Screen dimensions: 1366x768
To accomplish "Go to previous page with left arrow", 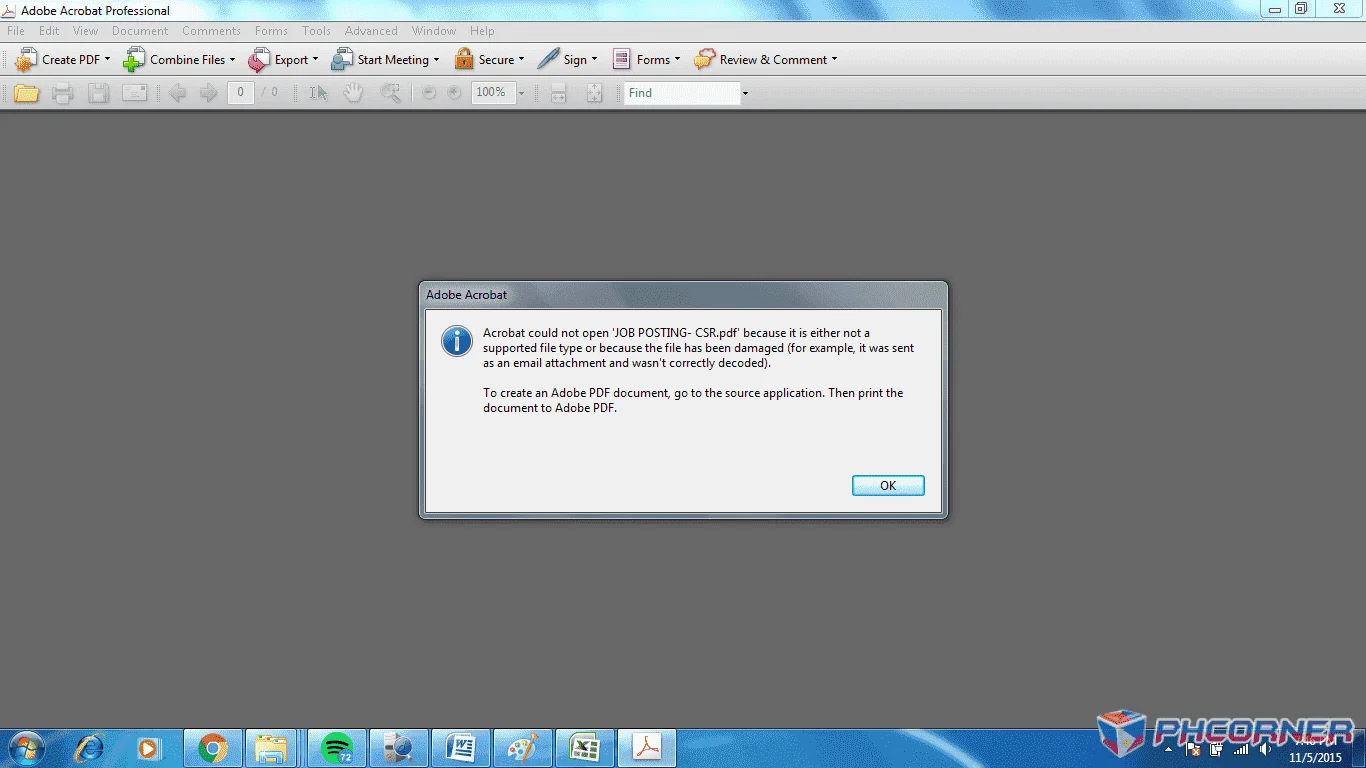I will coord(177,93).
